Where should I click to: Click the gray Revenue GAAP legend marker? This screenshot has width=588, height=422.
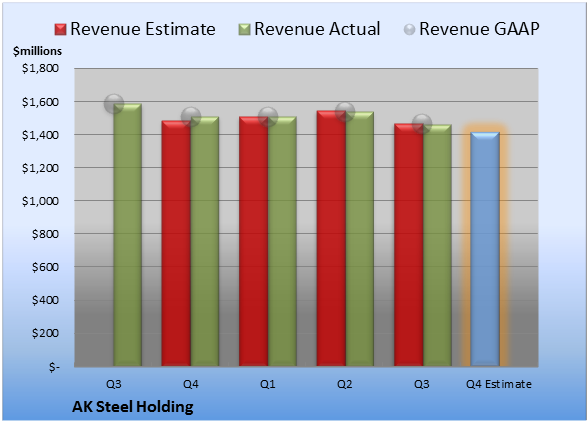pos(410,30)
